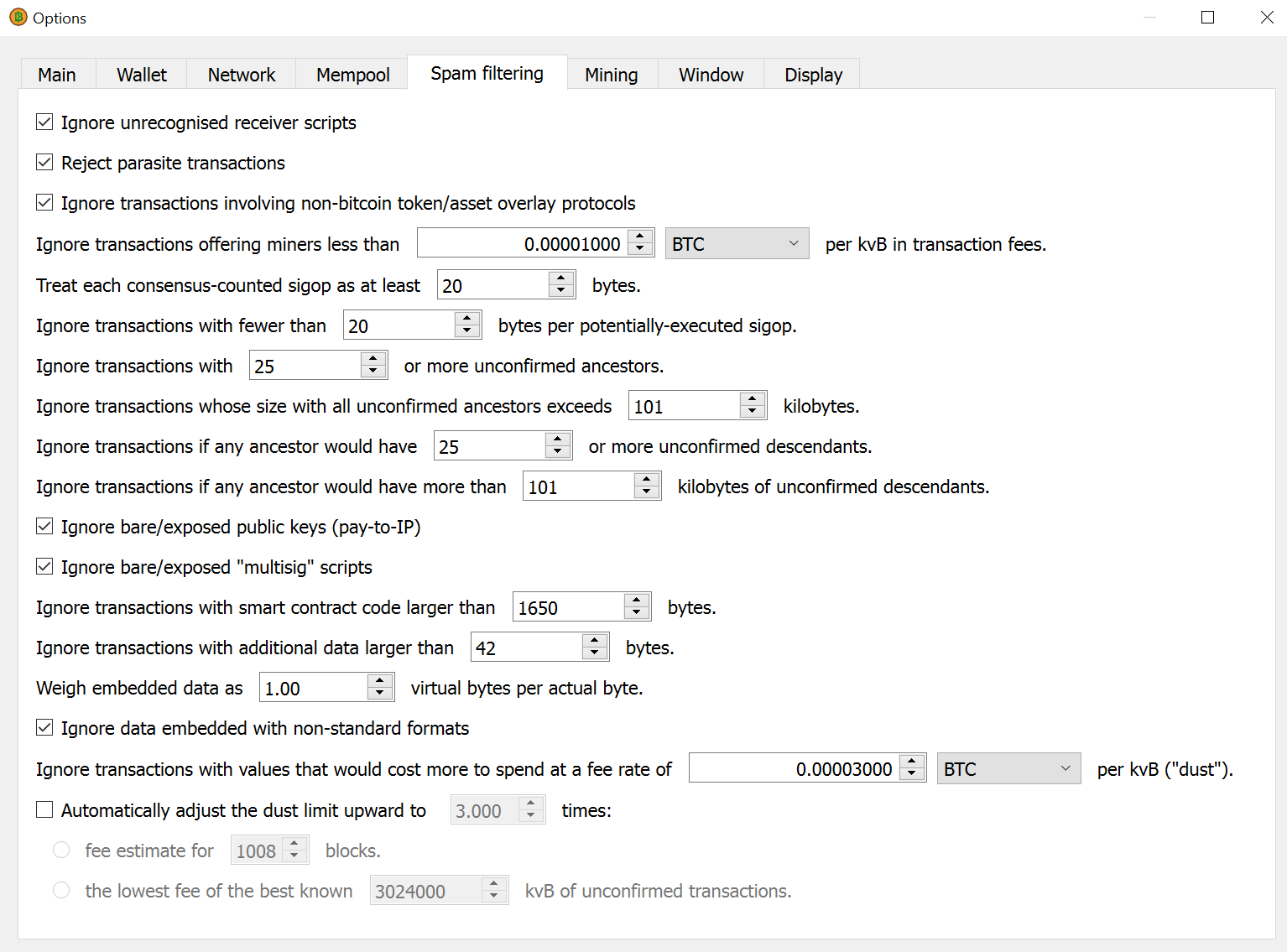Open the Window tab
This screenshot has width=1287, height=952.
coord(711,75)
